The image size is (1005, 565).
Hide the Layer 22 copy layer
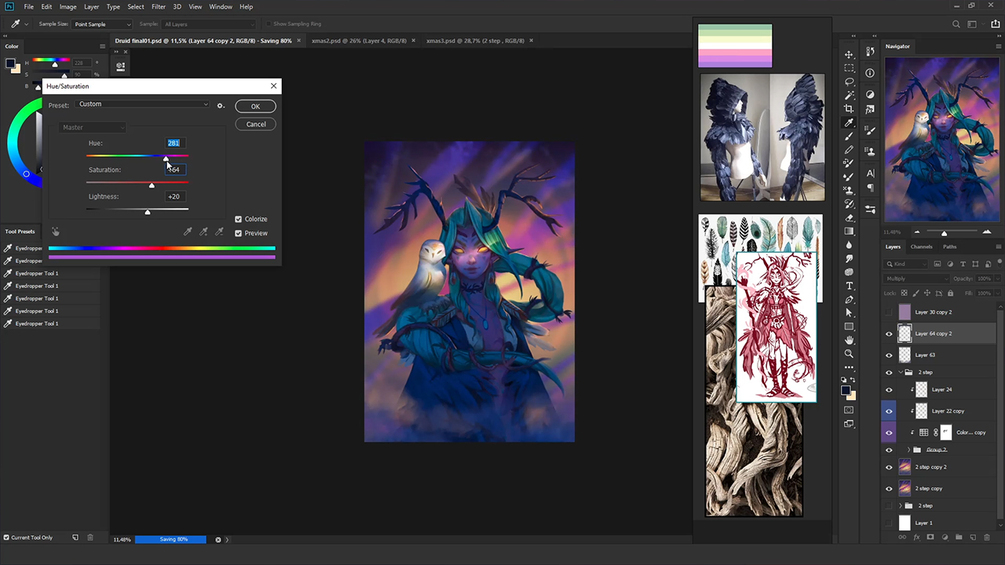click(x=889, y=411)
